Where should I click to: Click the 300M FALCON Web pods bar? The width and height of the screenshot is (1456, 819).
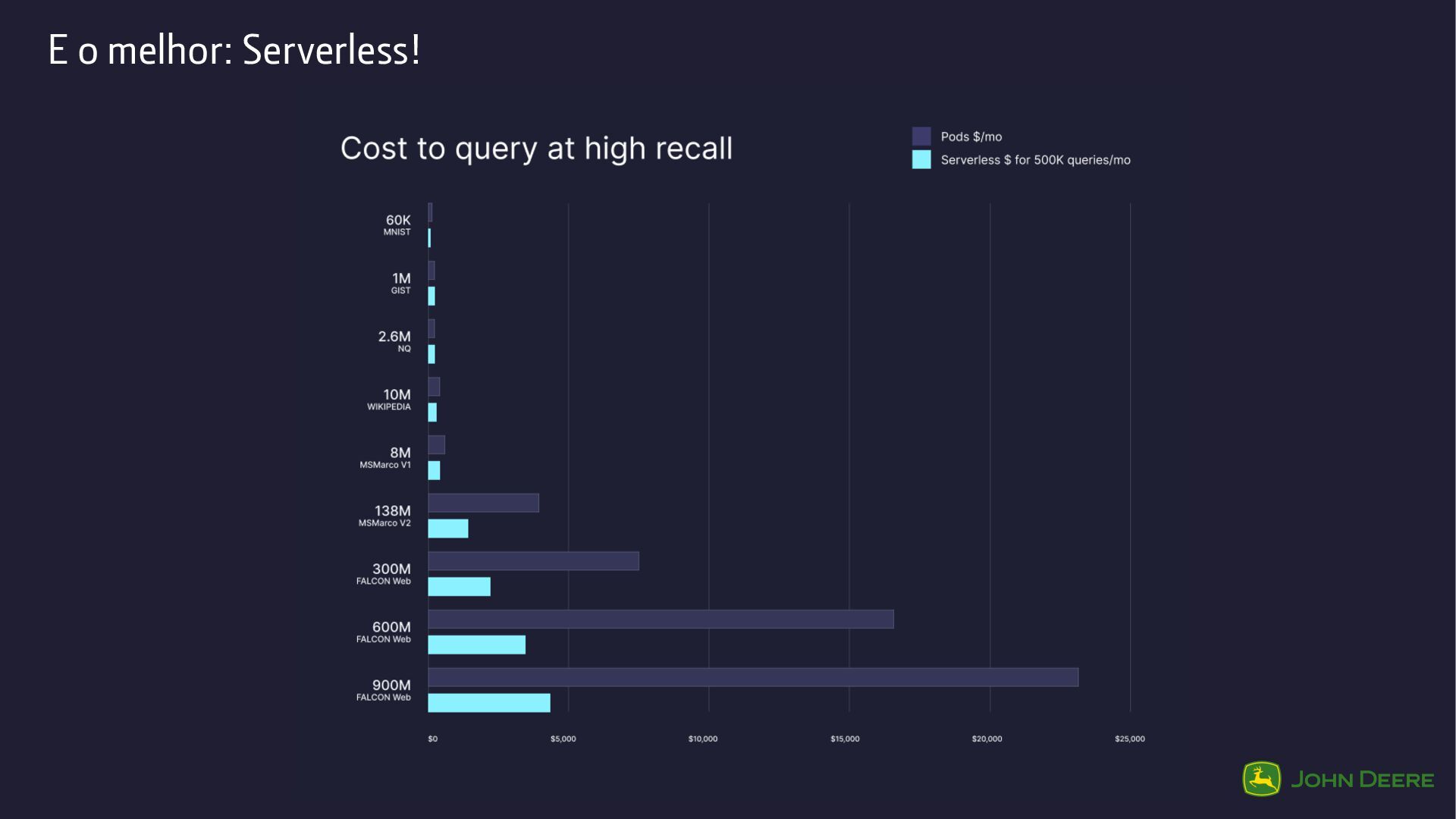point(533,561)
